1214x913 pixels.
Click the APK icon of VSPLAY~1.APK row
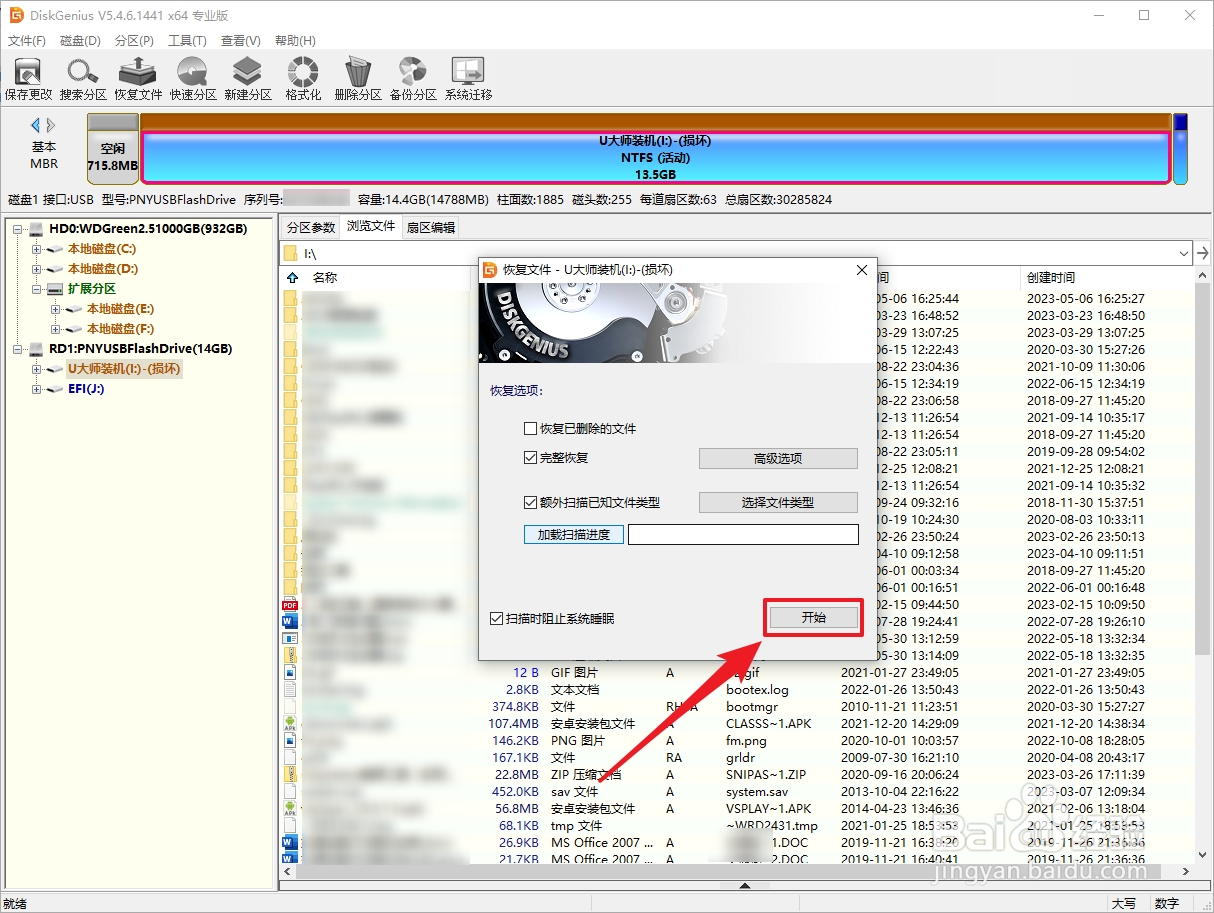pyautogui.click(x=290, y=808)
